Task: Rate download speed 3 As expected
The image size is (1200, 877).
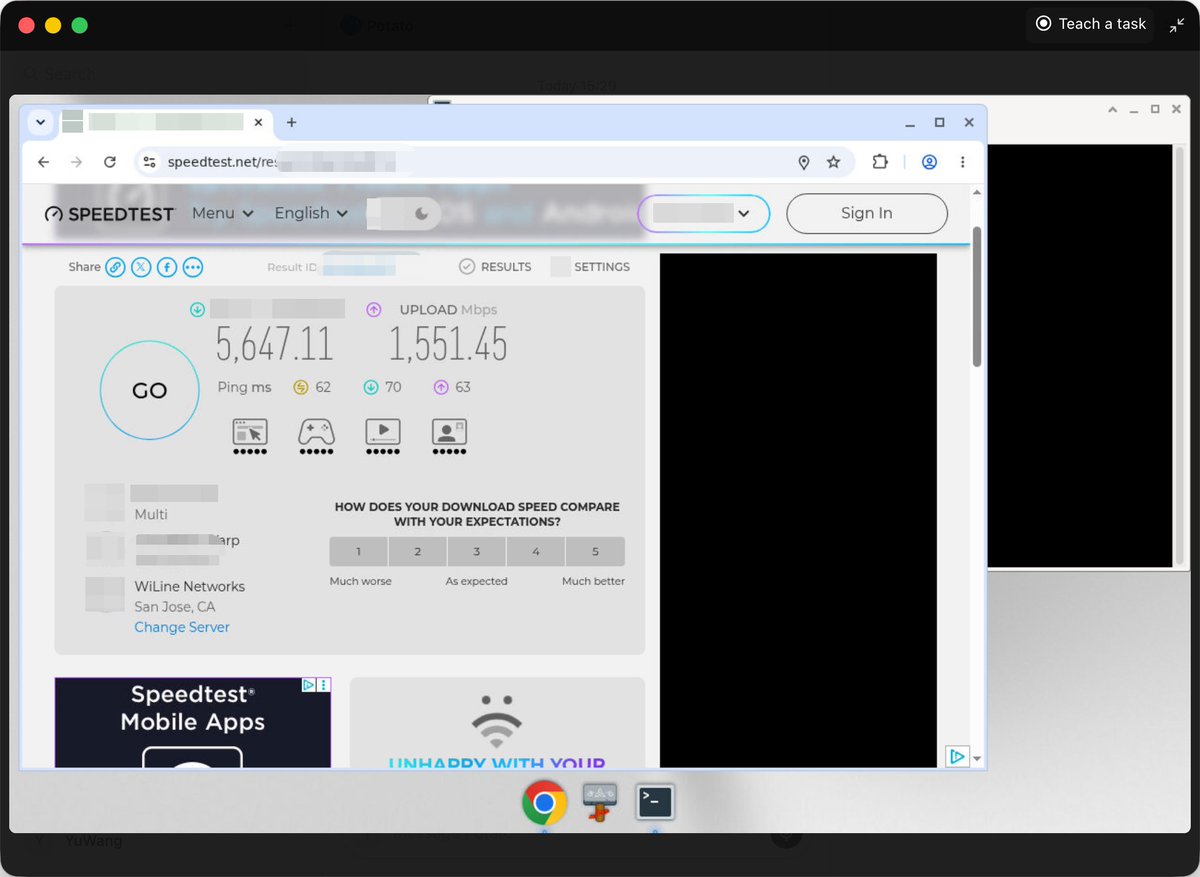Action: tap(477, 552)
